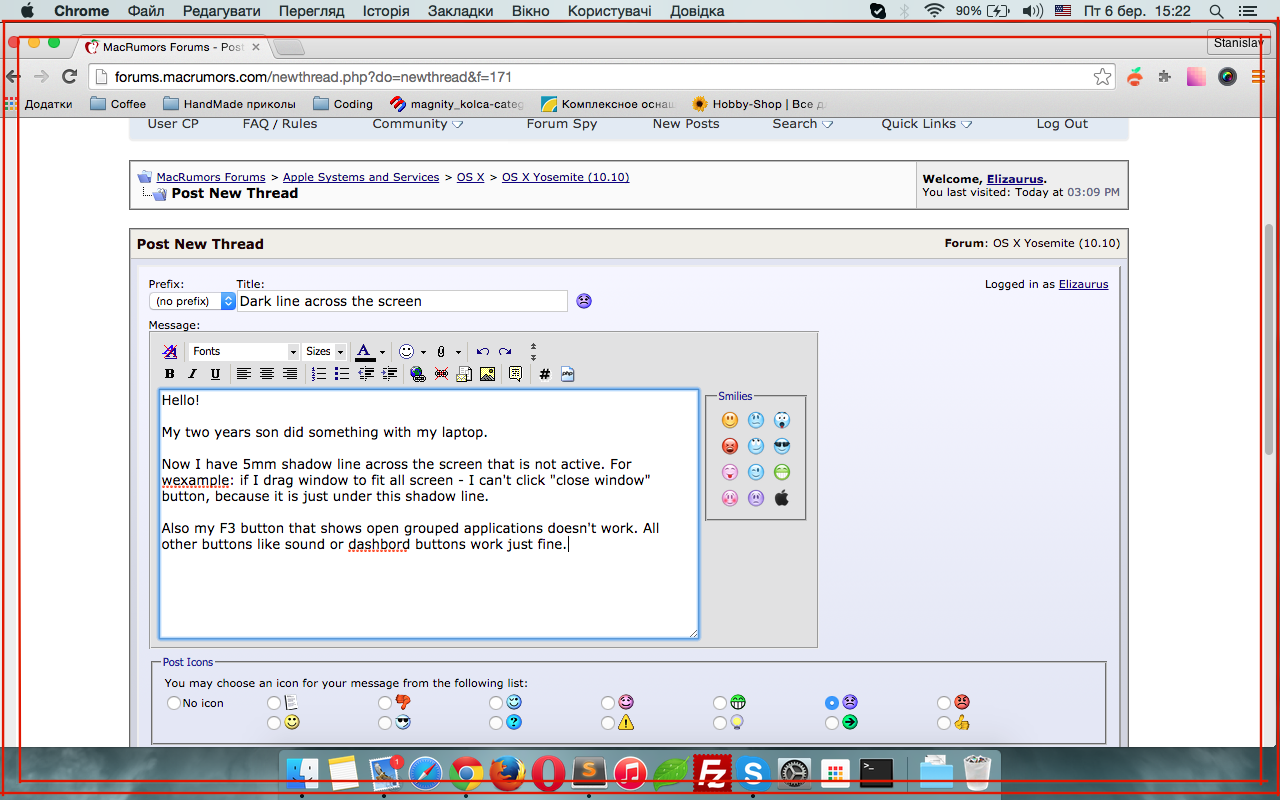Screen dimensions: 1280x800
Task: Expand the Community navigation menu
Action: [x=418, y=124]
